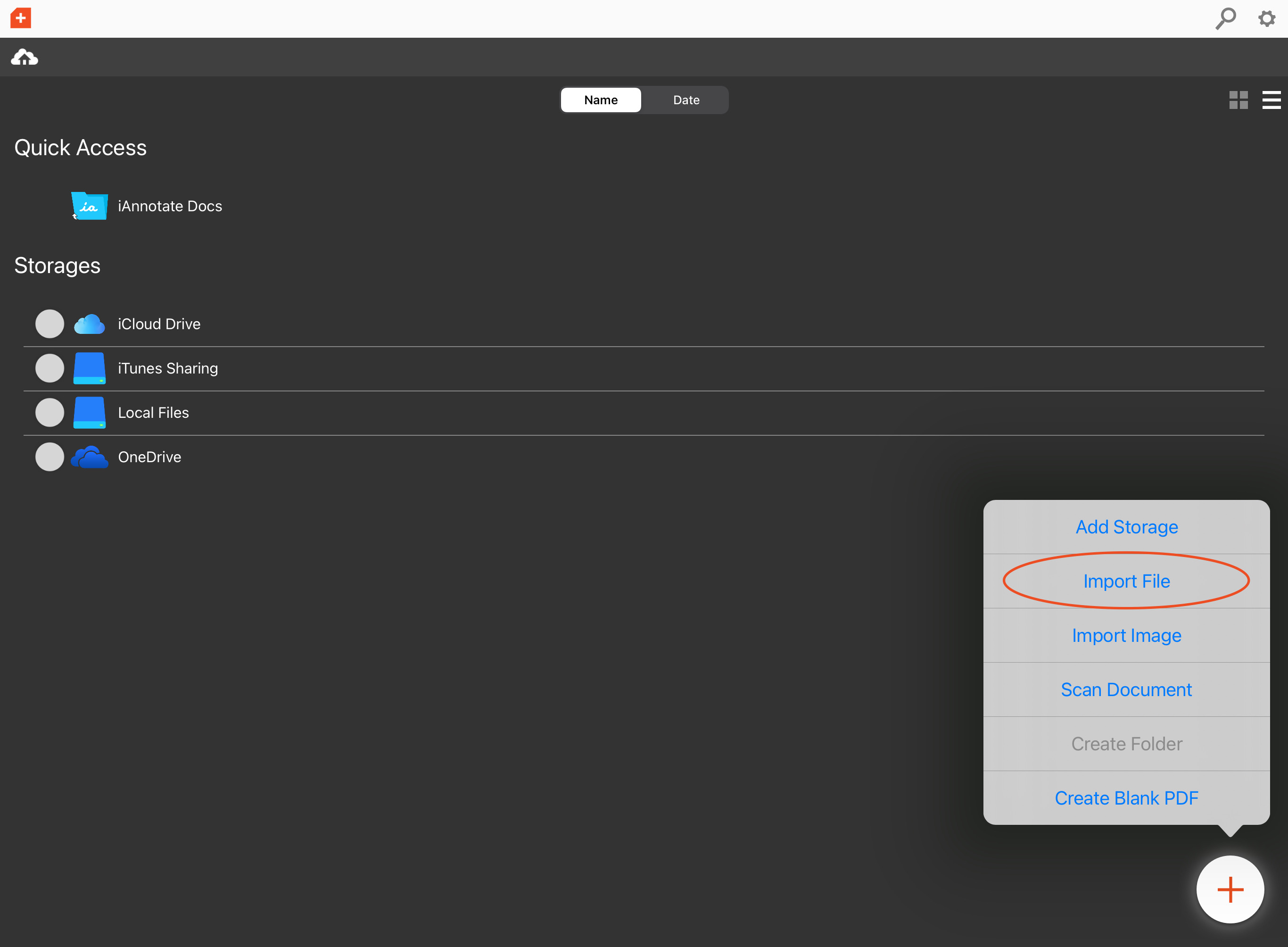Open search with the magnifier icon

click(1226, 18)
